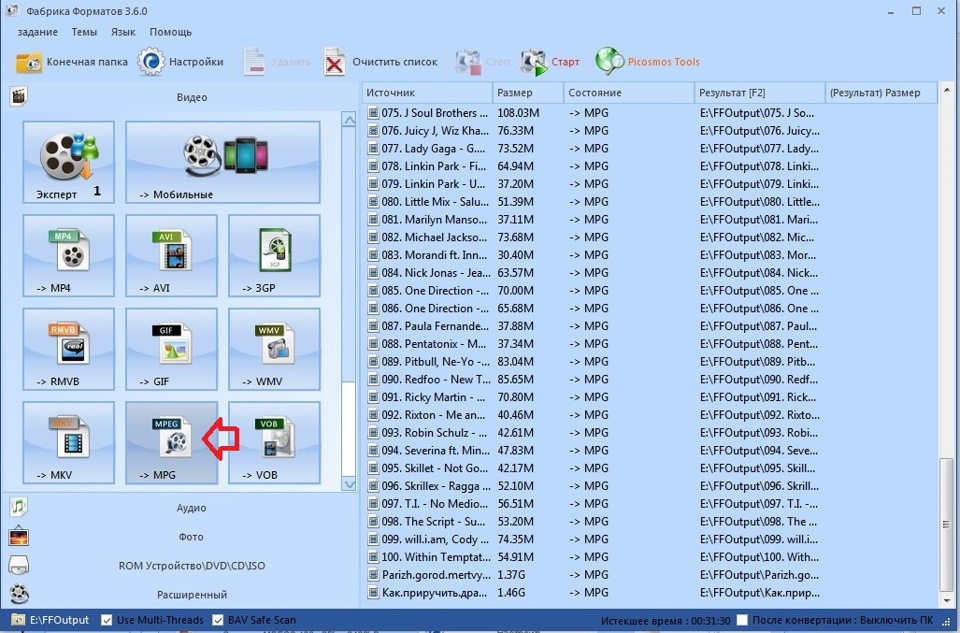Select row 096. Skrillex - Ragga
Image resolution: width=960 pixels, height=633 pixels.
coord(649,485)
